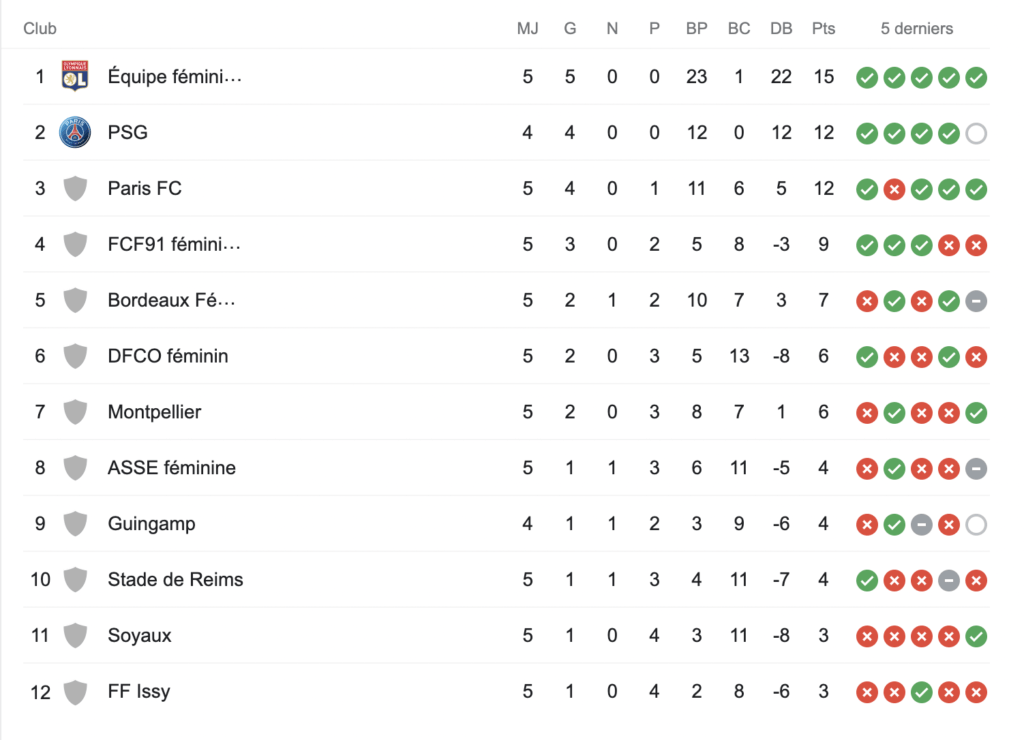Click PSG's empty upcoming match circle
The image size is (1024, 740).
(976, 133)
